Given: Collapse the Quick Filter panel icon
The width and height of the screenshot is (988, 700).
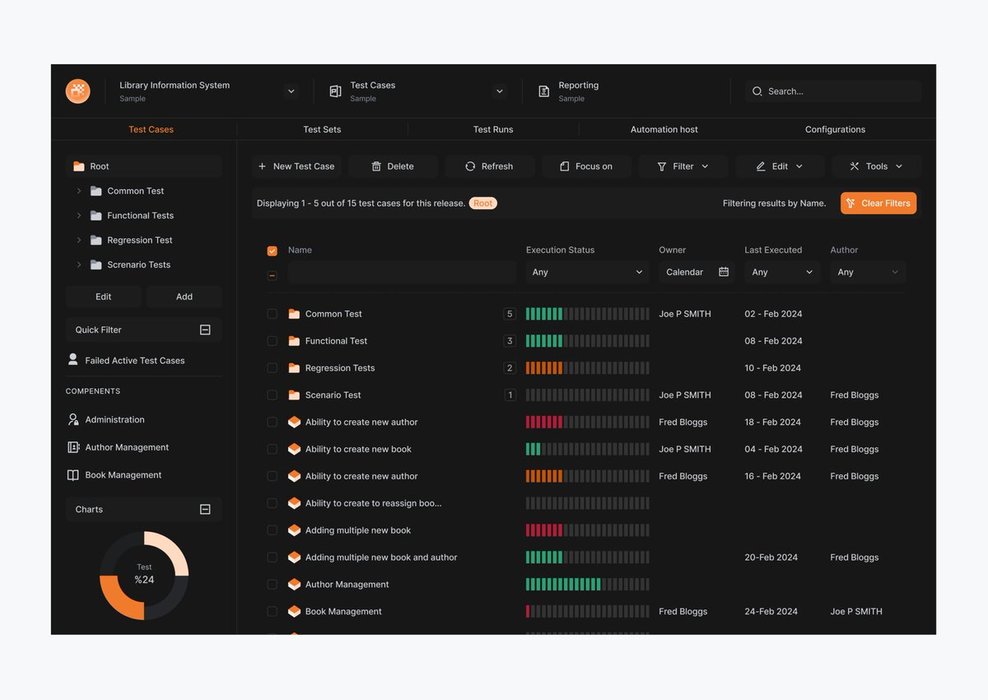Looking at the screenshot, I should coord(205,330).
